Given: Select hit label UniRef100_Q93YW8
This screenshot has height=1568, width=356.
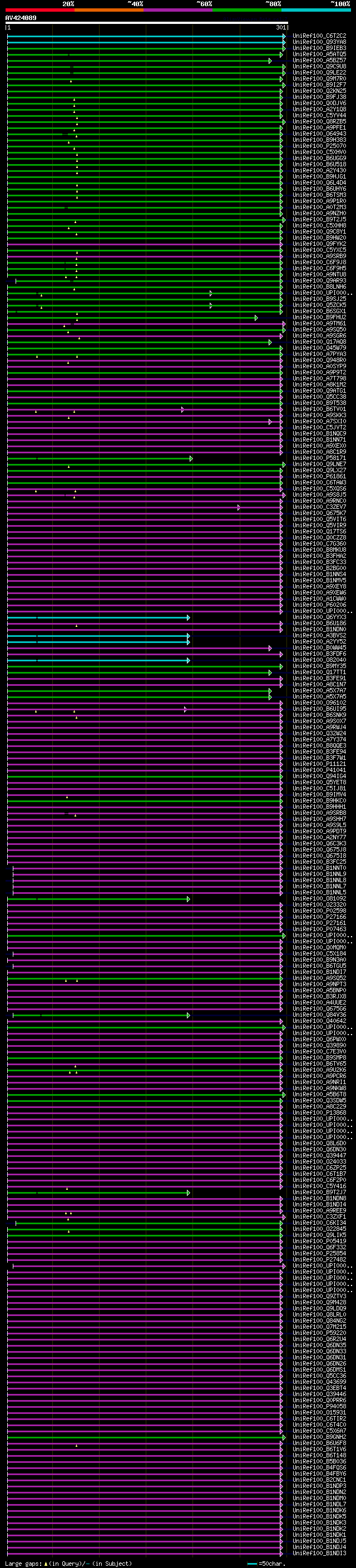Looking at the screenshot, I should [319, 42].
